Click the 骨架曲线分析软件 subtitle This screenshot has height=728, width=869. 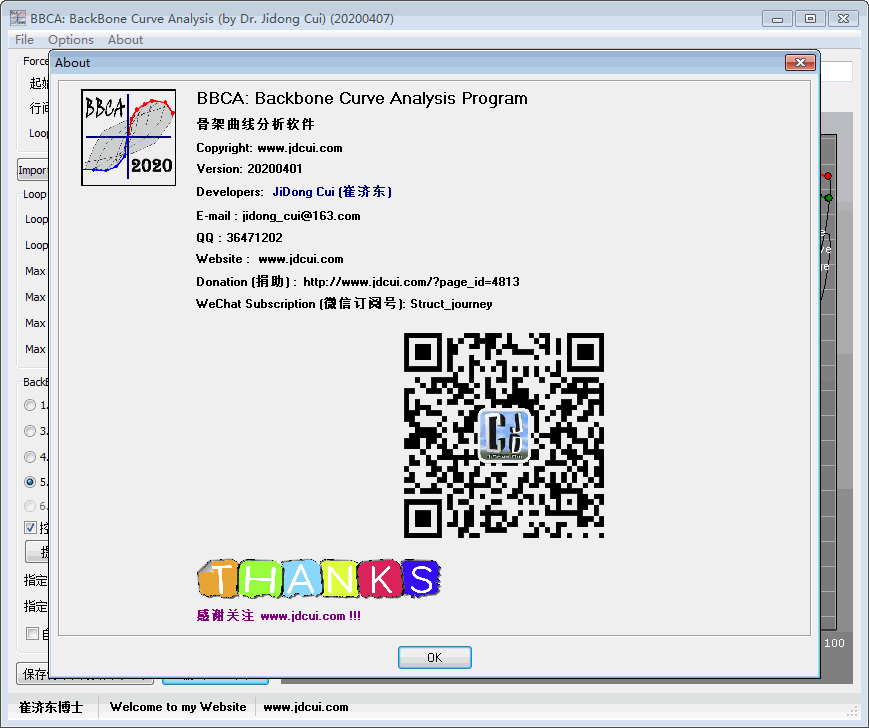pos(255,124)
